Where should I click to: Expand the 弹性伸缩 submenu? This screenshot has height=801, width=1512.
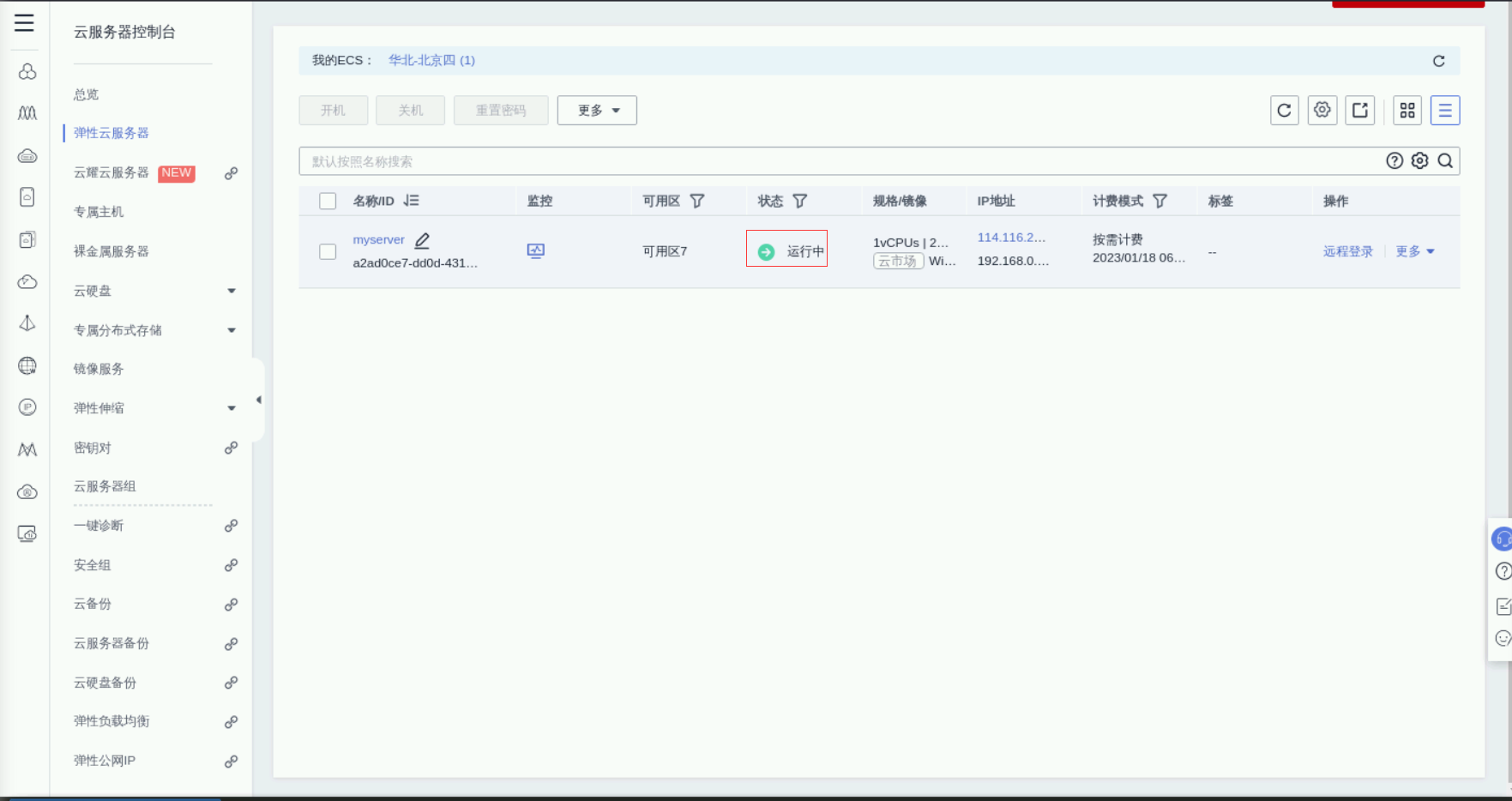pyautogui.click(x=232, y=408)
